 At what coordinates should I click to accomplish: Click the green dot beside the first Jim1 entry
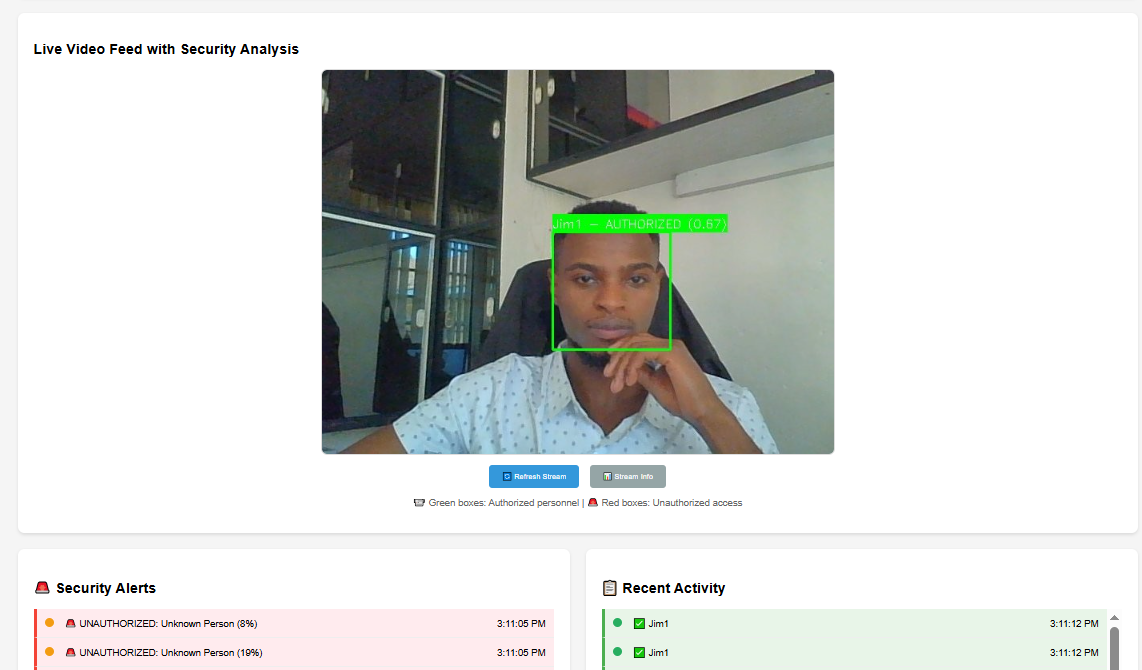[x=618, y=623]
